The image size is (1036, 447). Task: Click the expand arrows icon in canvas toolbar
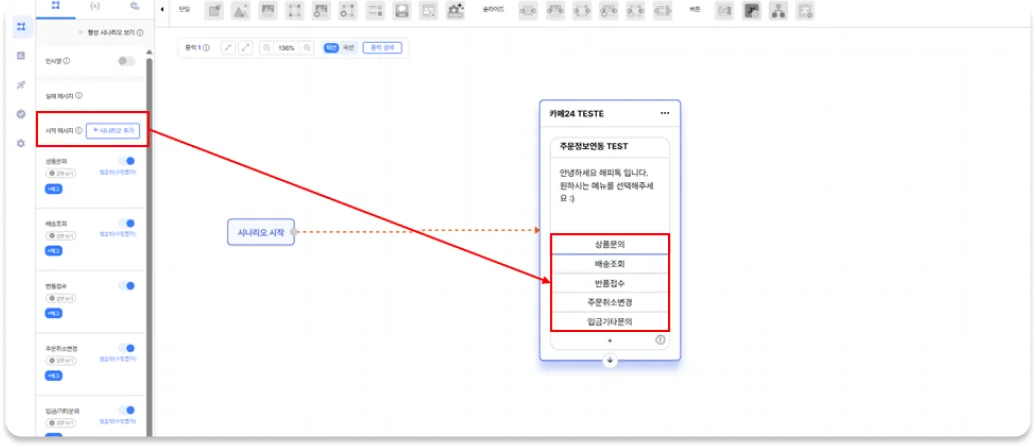246,48
